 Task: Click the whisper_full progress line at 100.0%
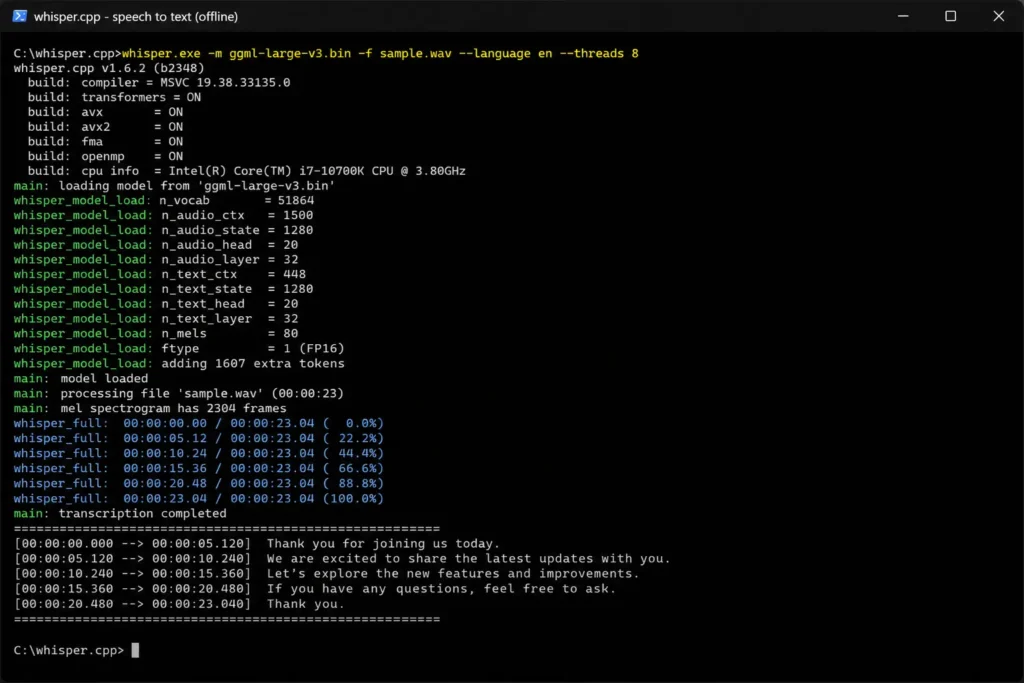coord(199,499)
